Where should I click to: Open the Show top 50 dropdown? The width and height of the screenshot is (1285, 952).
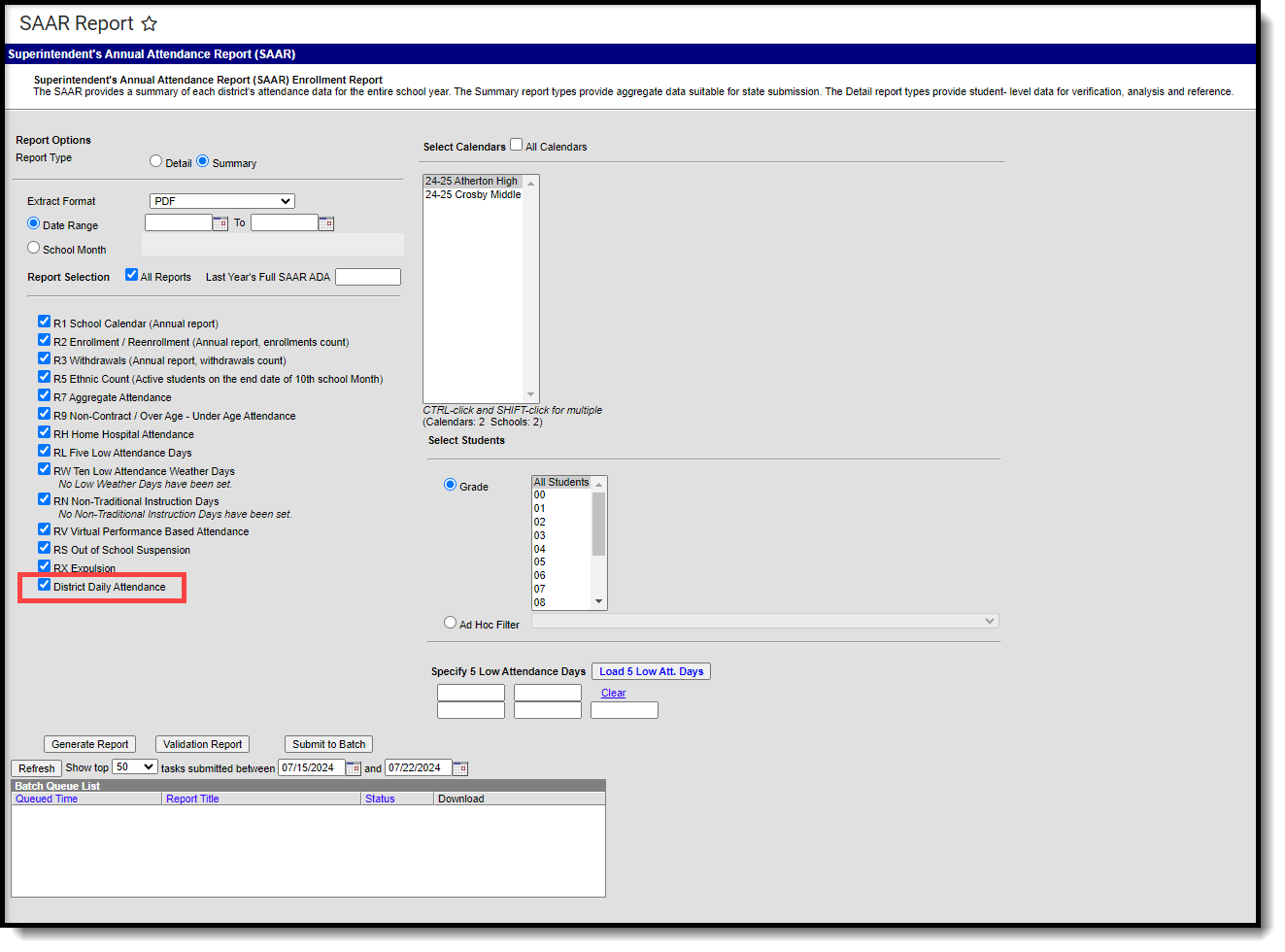(135, 767)
